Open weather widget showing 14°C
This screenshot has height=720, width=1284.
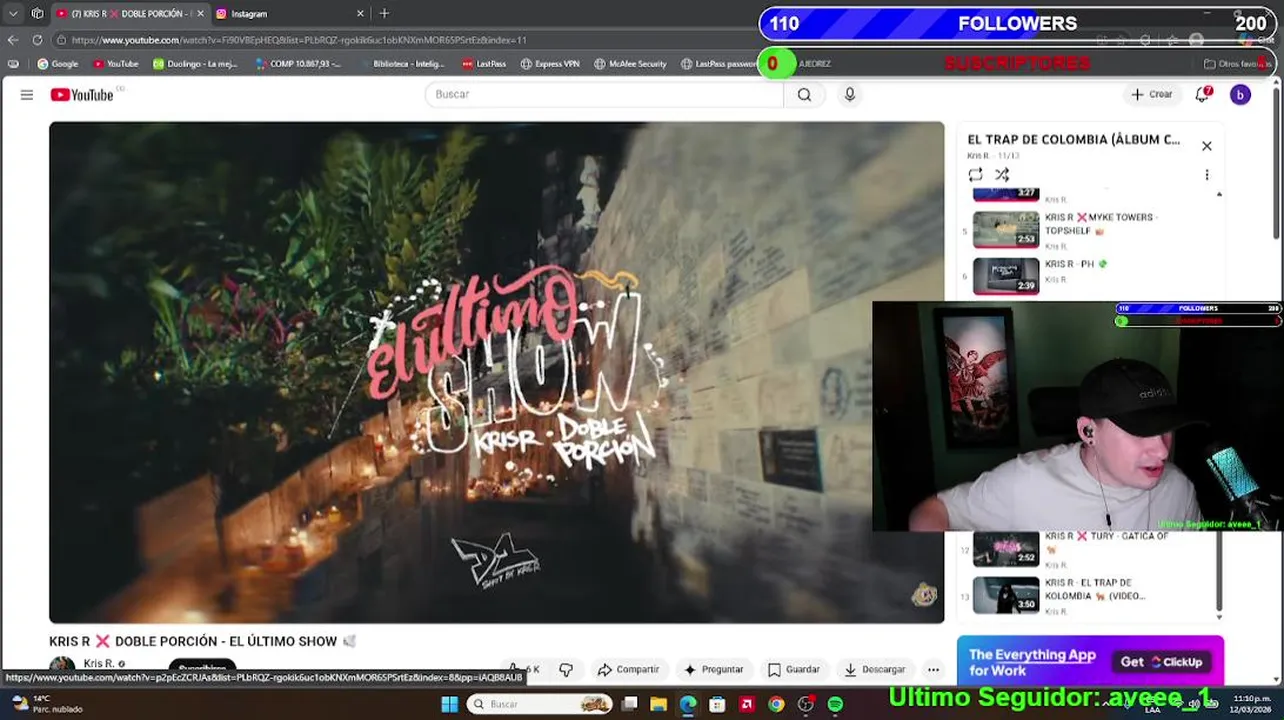(x=46, y=704)
